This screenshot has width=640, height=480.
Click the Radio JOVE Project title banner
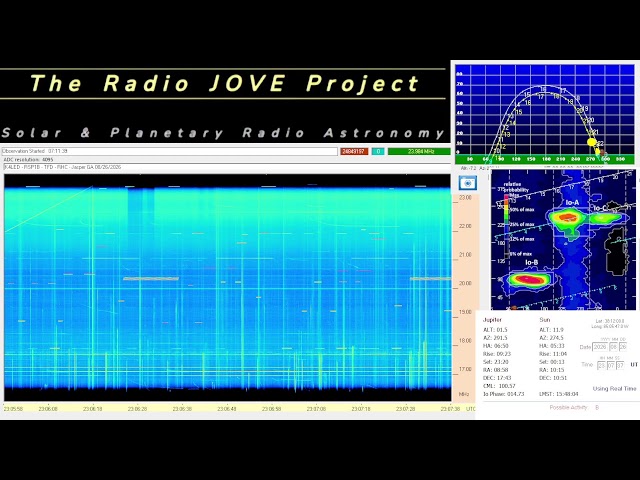224,84
